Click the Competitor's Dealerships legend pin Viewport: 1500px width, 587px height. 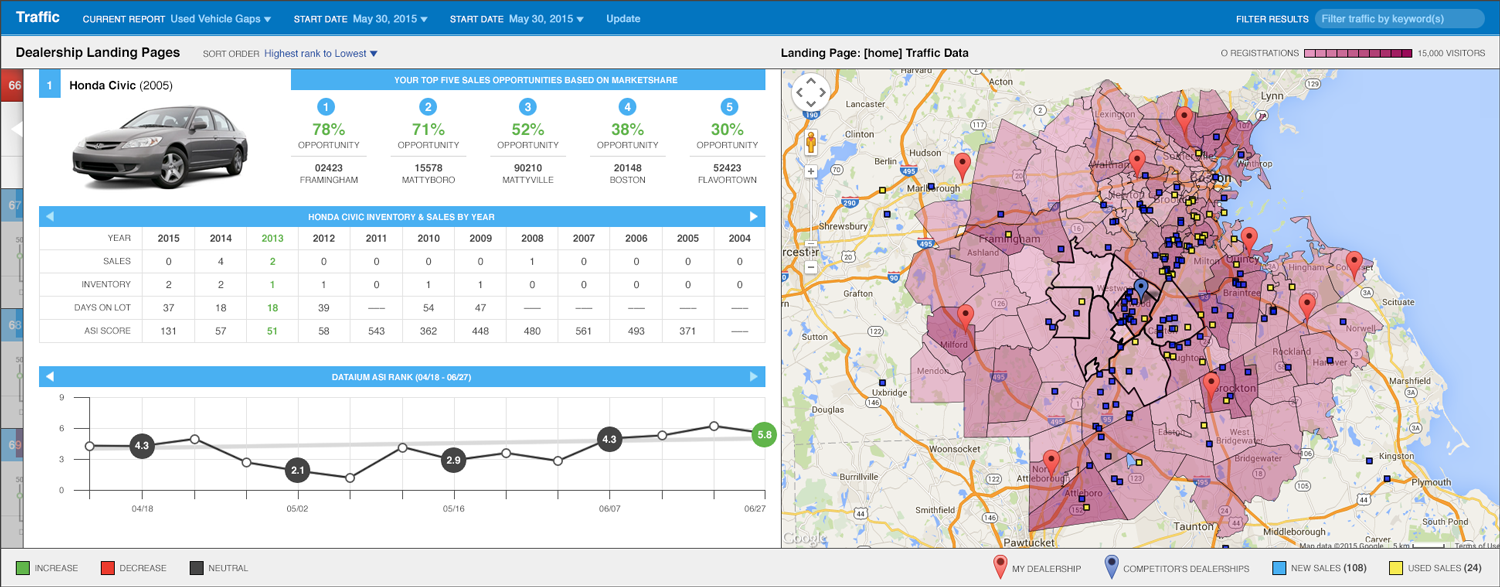(1110, 568)
